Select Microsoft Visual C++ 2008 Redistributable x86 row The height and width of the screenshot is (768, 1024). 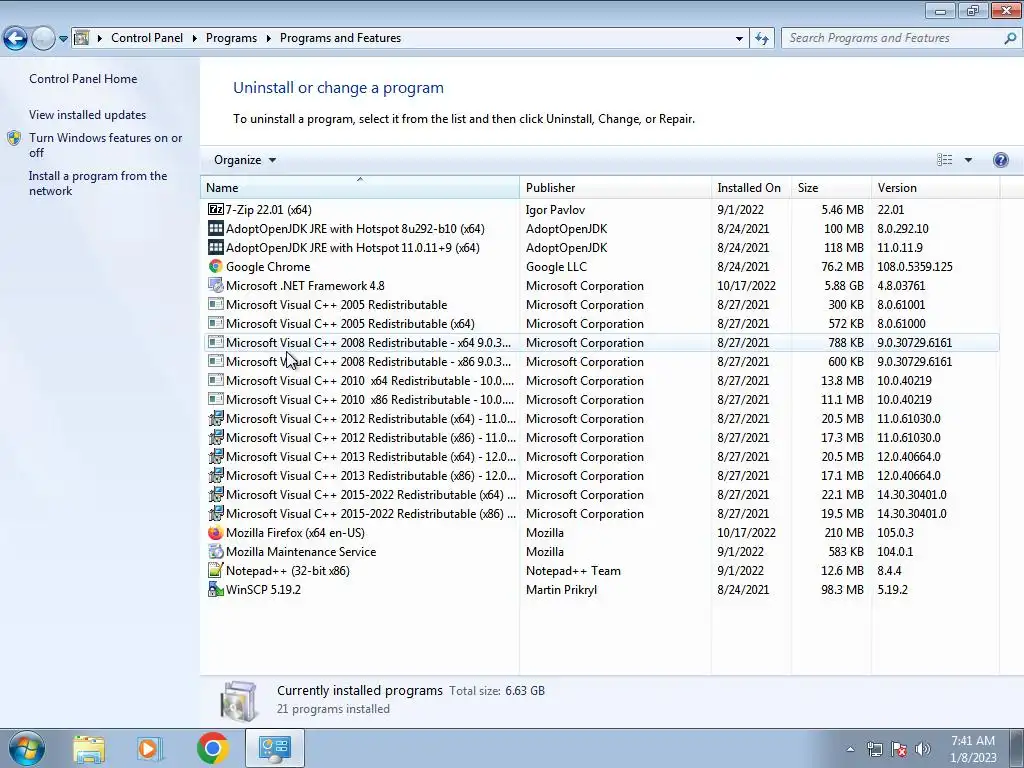pyautogui.click(x=602, y=362)
